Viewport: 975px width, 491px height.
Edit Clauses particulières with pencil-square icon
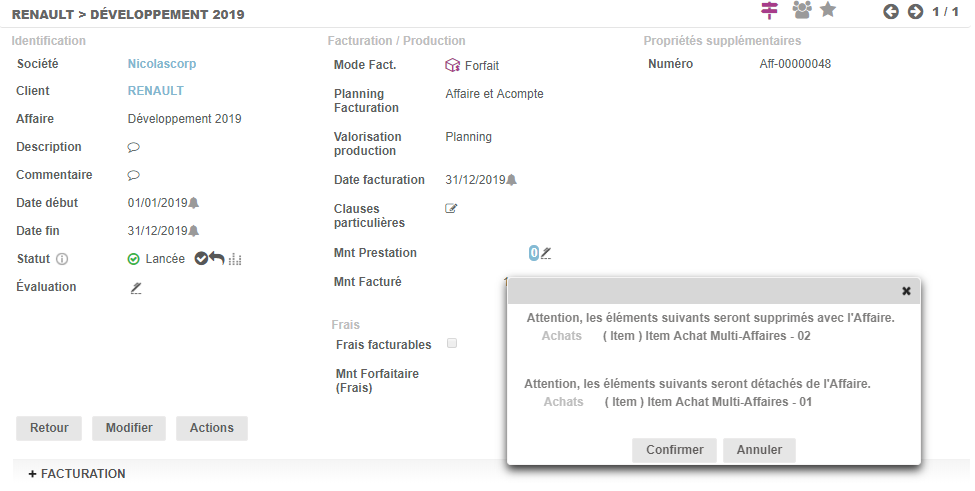click(451, 209)
